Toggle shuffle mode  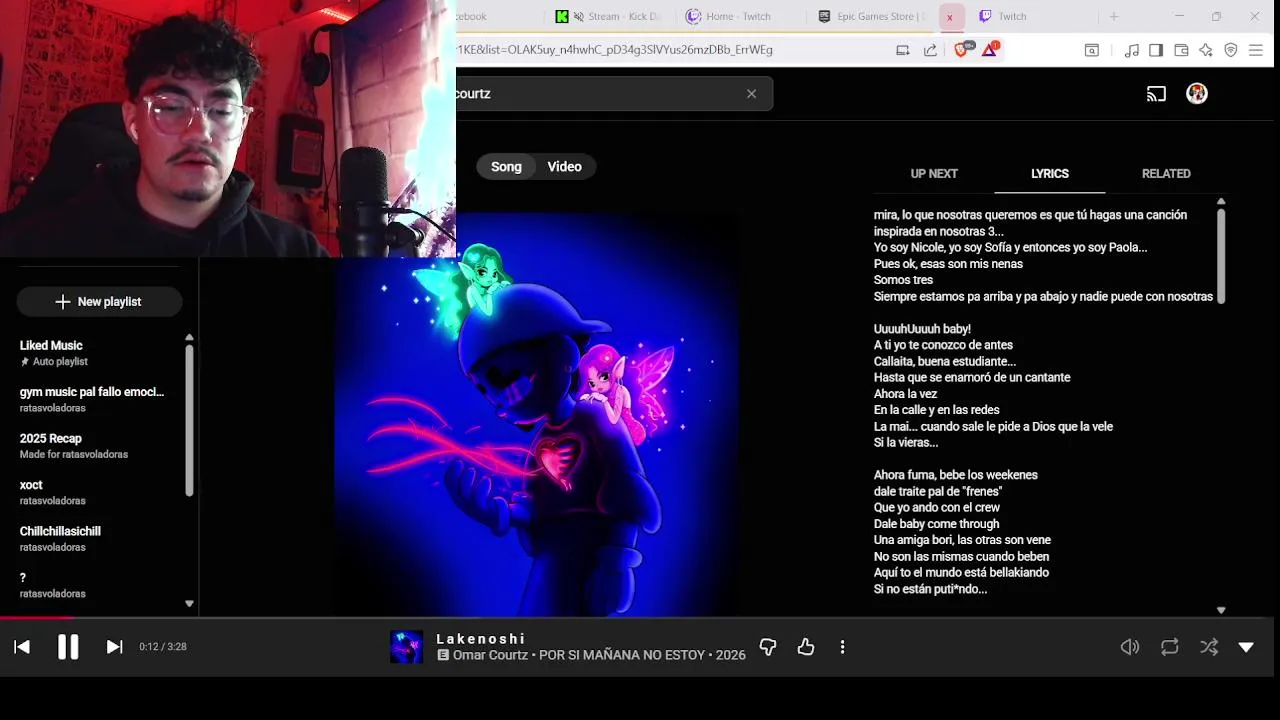(x=1209, y=647)
